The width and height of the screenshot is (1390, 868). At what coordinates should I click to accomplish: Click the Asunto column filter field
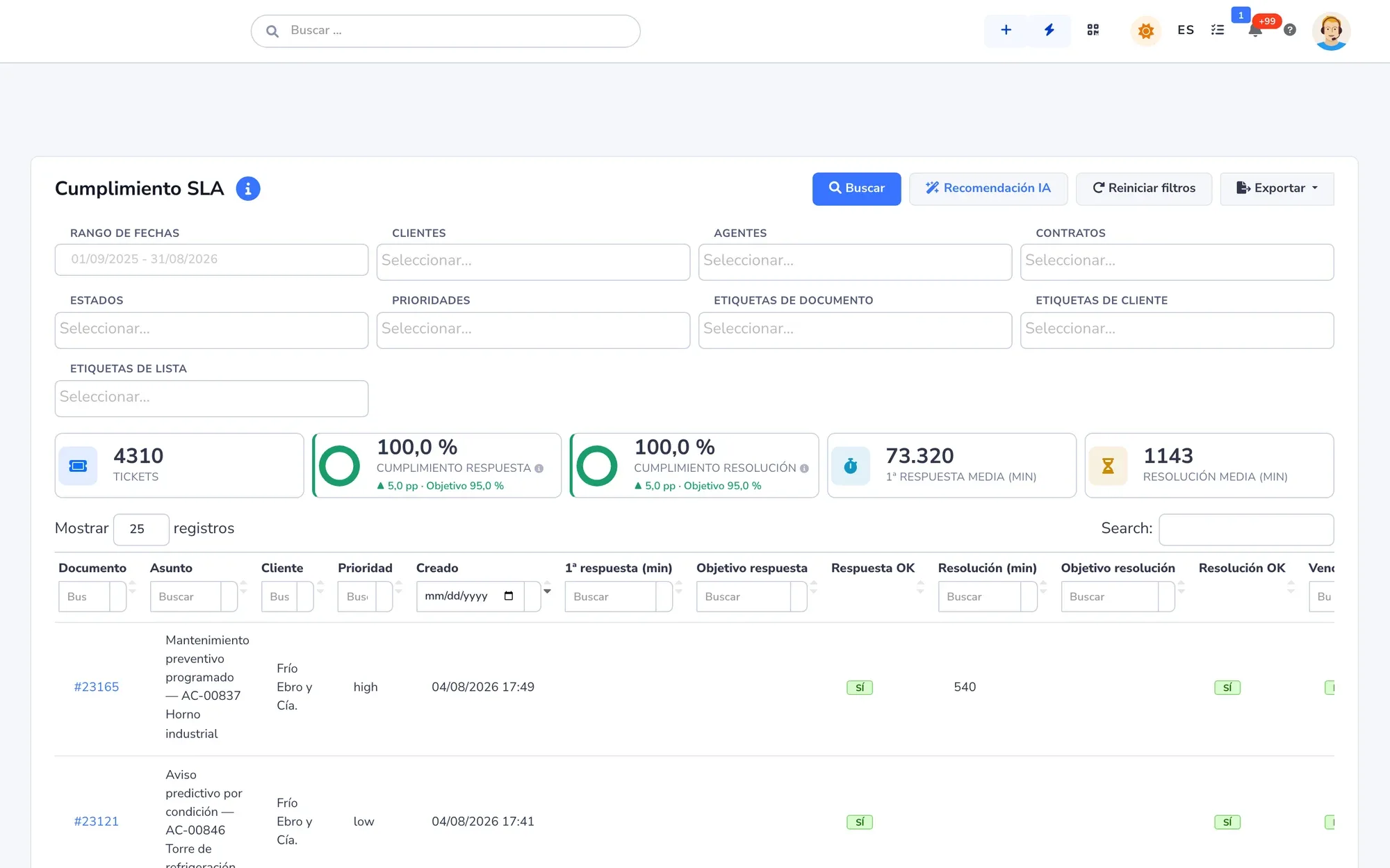[186, 596]
